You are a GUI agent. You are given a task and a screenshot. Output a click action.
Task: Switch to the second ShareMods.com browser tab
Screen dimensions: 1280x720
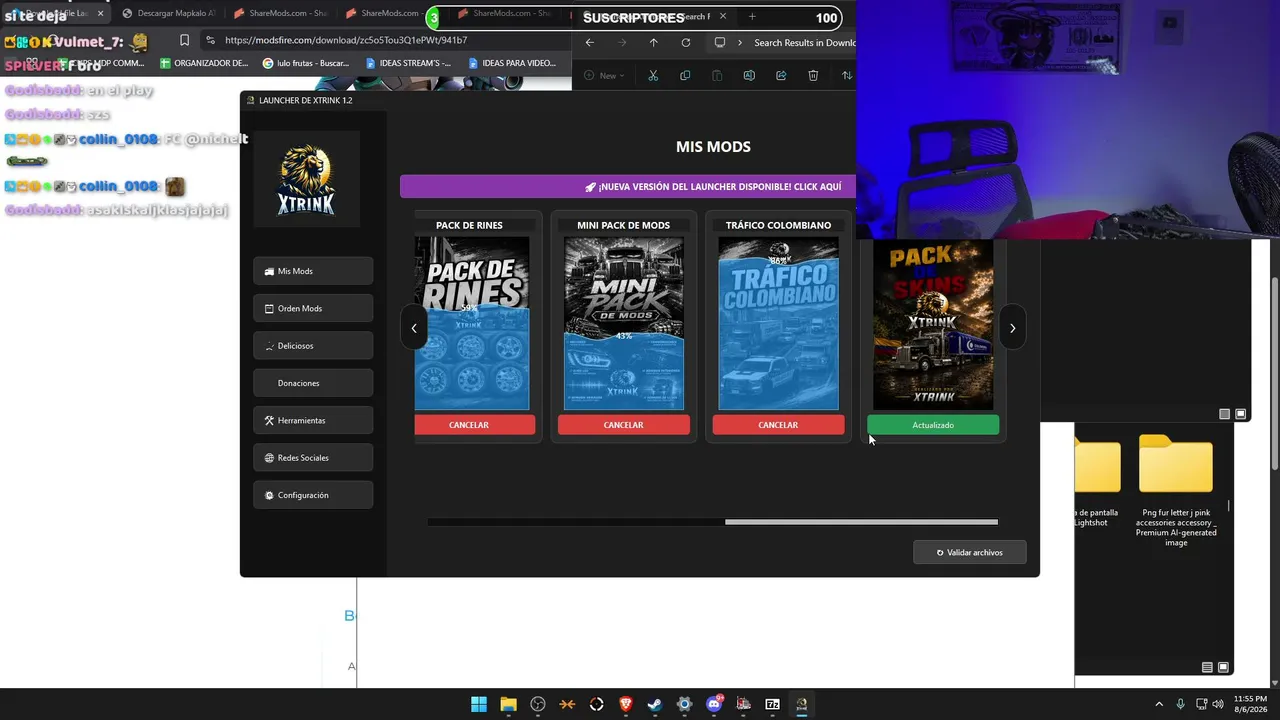coord(390,14)
